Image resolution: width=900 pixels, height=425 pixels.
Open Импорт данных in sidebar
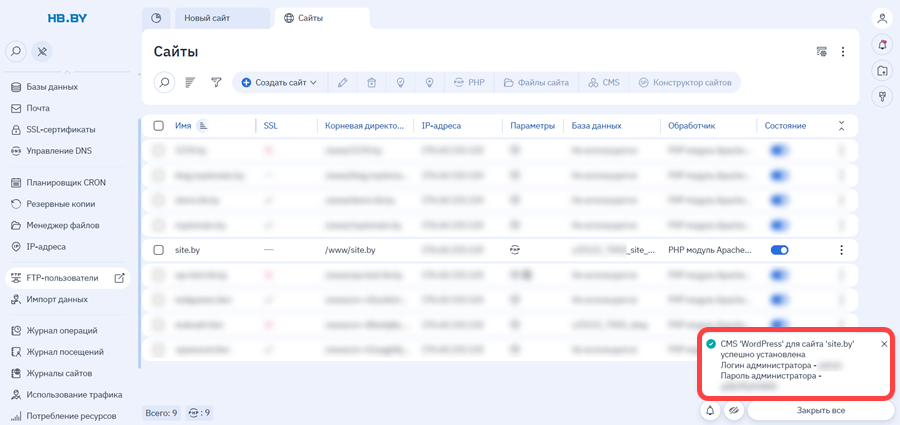68,299
